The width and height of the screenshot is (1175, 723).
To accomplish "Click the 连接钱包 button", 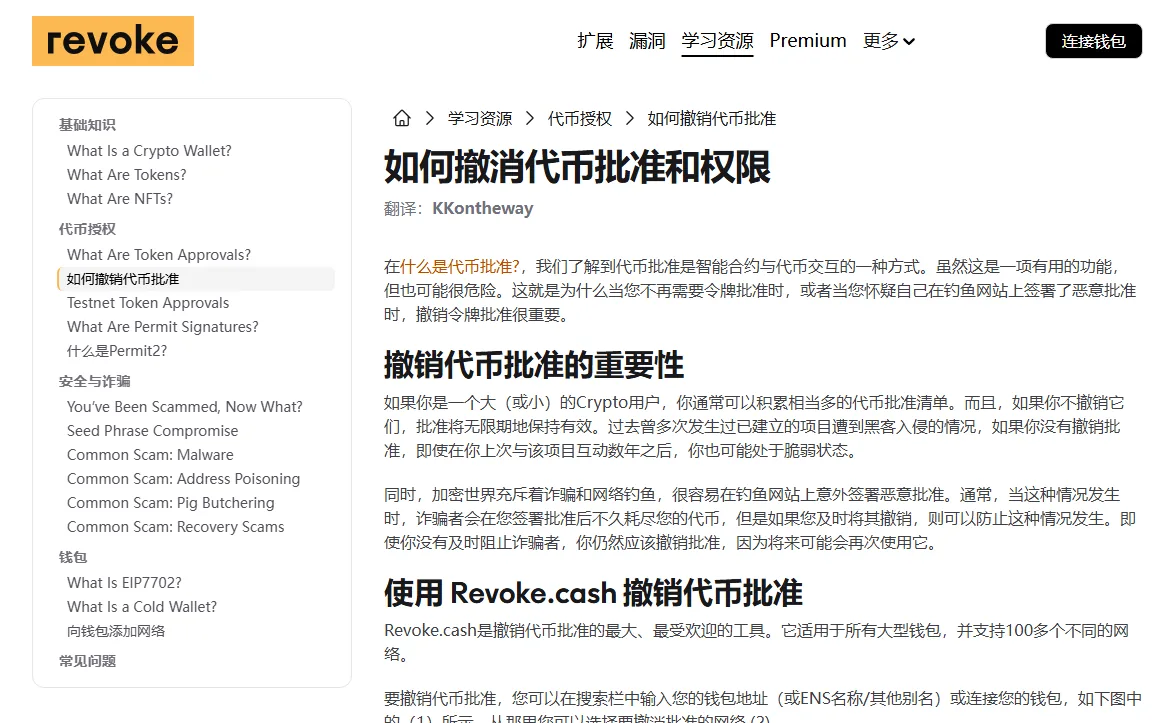I will (1093, 41).
